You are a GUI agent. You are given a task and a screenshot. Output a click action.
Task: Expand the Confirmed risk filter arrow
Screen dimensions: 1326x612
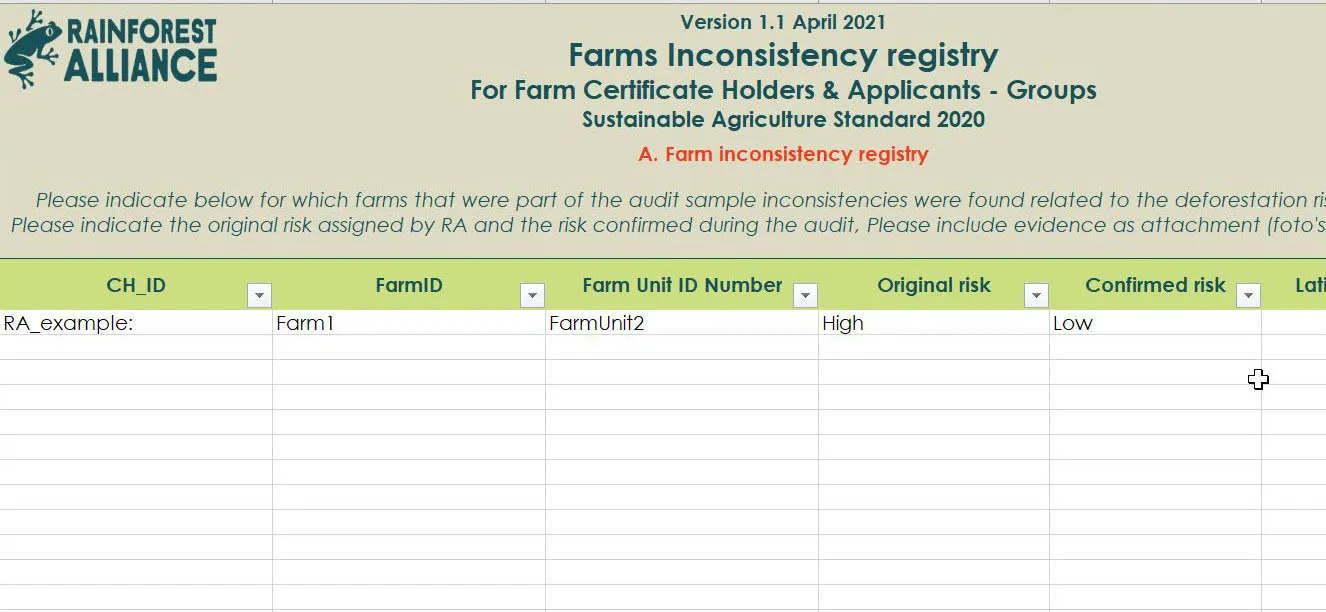coord(1247,295)
